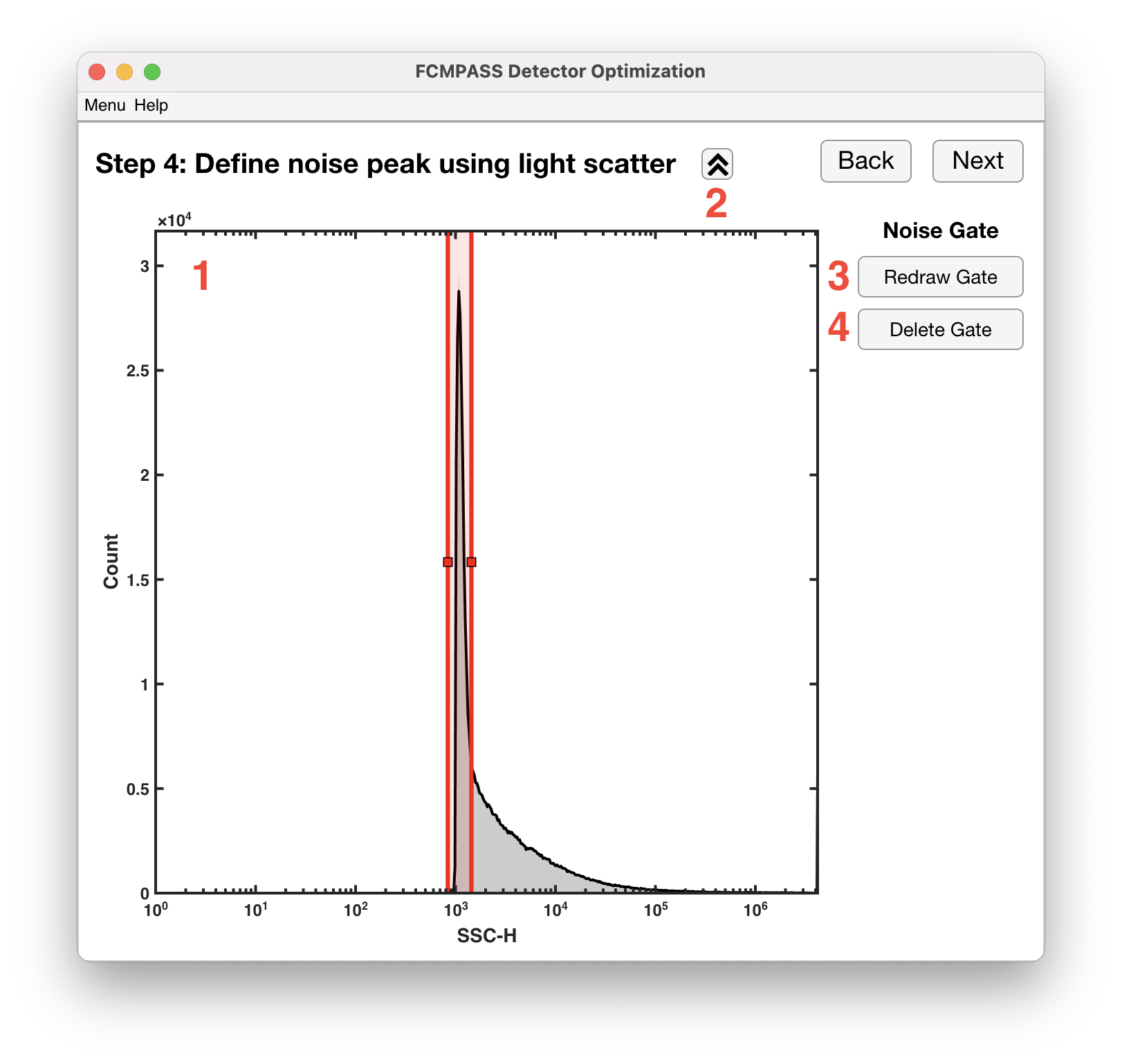Click the double-chevron collapse icon
The image size is (1122, 1064).
[717, 165]
